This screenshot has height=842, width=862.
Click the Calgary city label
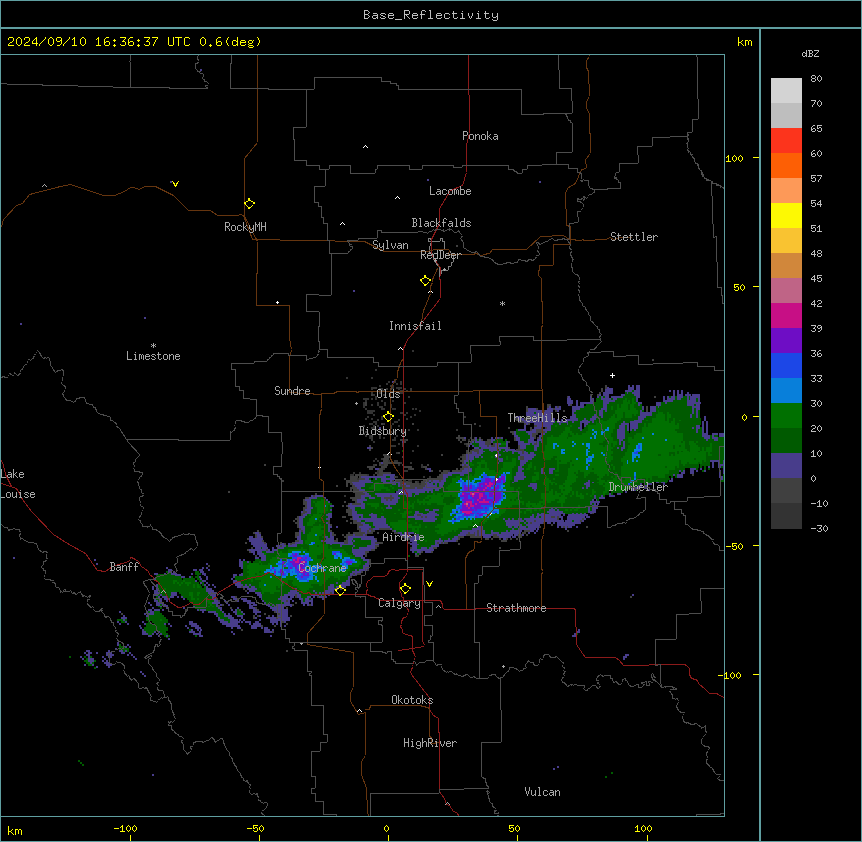[x=399, y=603]
